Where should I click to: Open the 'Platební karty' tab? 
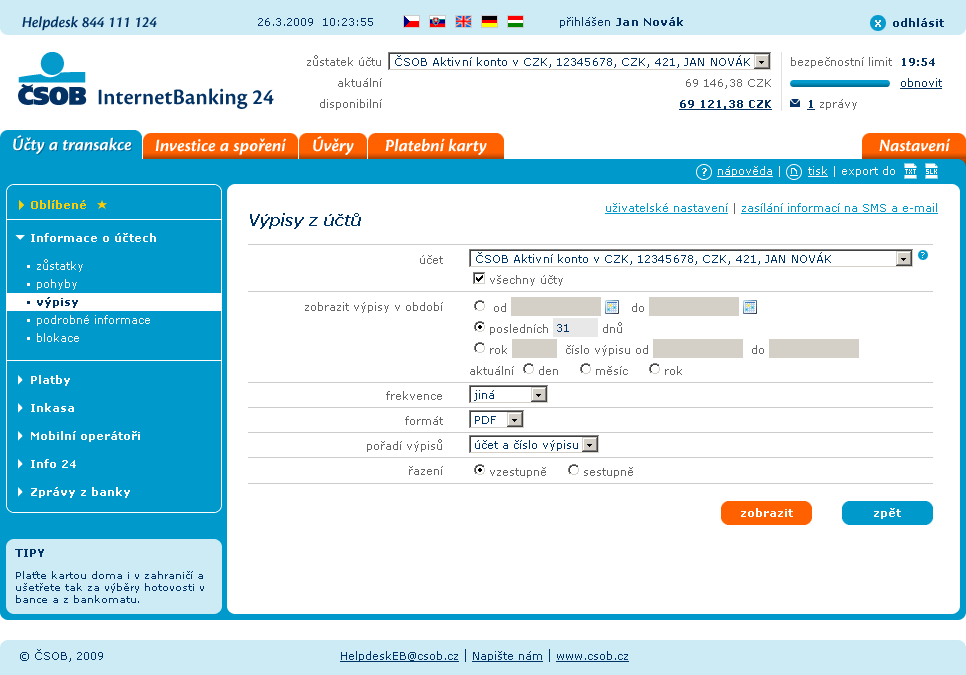(436, 146)
